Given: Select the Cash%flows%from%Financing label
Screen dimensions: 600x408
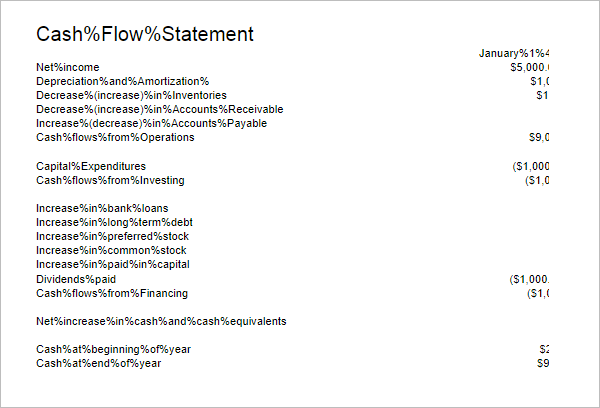Looking at the screenshot, I should [112, 294].
